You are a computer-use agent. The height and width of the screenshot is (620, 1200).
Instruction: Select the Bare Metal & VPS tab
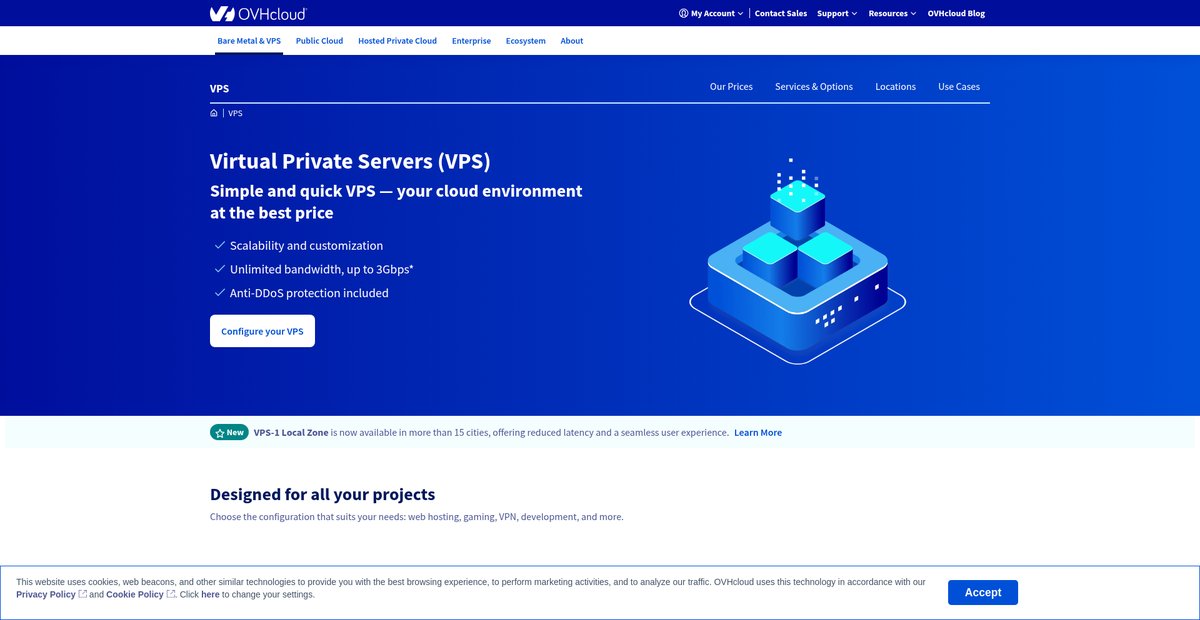click(249, 41)
